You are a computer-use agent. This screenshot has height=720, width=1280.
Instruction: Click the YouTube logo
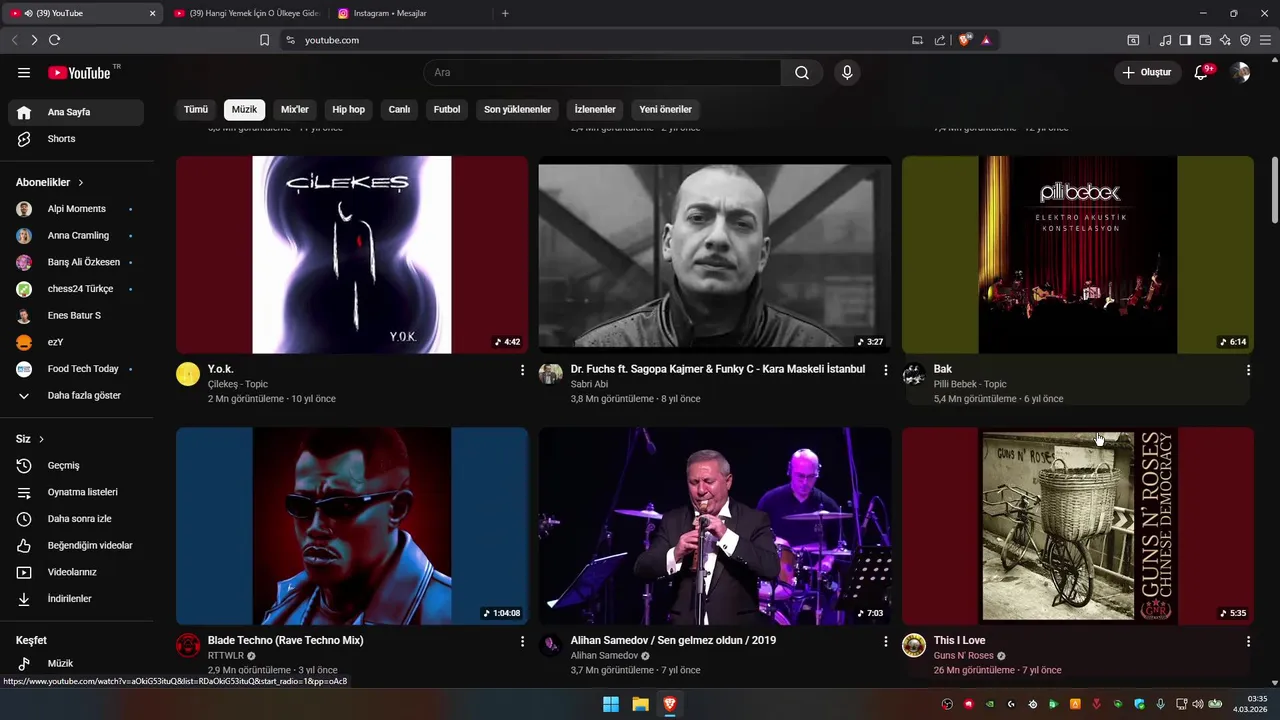79,73
